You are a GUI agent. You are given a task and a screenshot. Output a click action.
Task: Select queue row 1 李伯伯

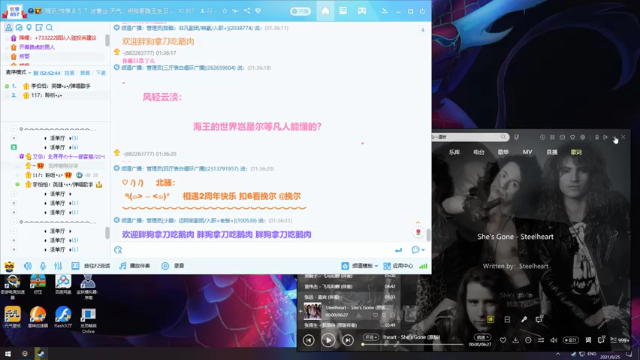point(56,86)
